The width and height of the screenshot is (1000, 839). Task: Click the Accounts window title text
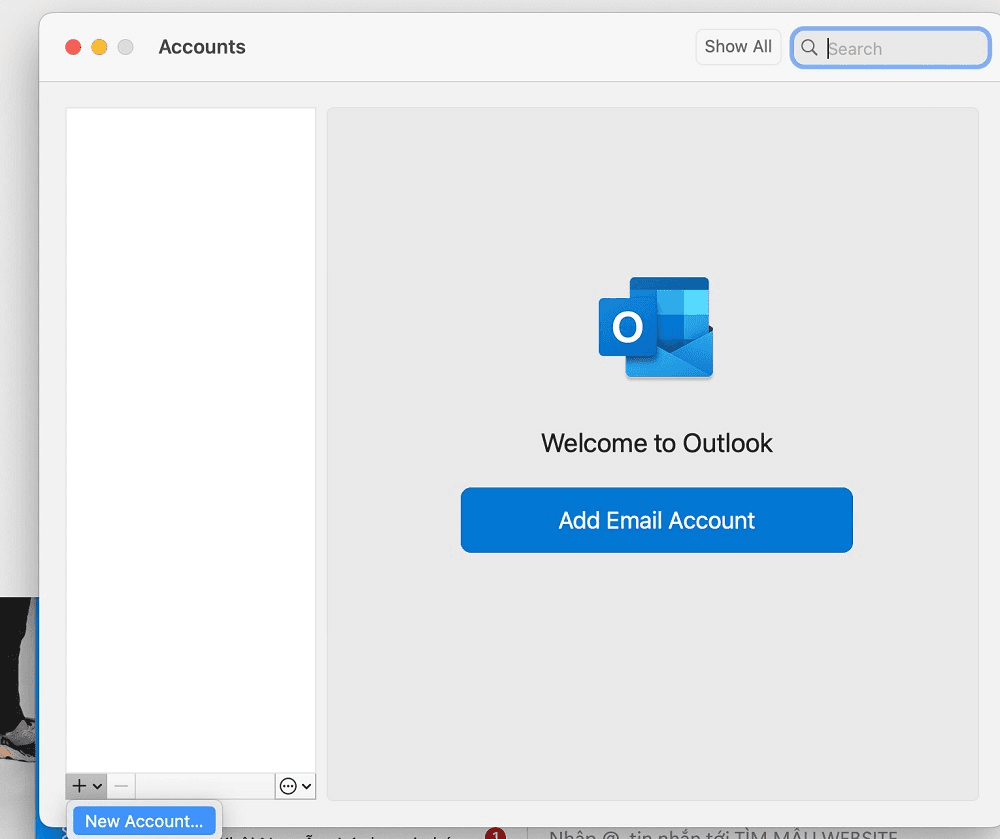pos(202,47)
